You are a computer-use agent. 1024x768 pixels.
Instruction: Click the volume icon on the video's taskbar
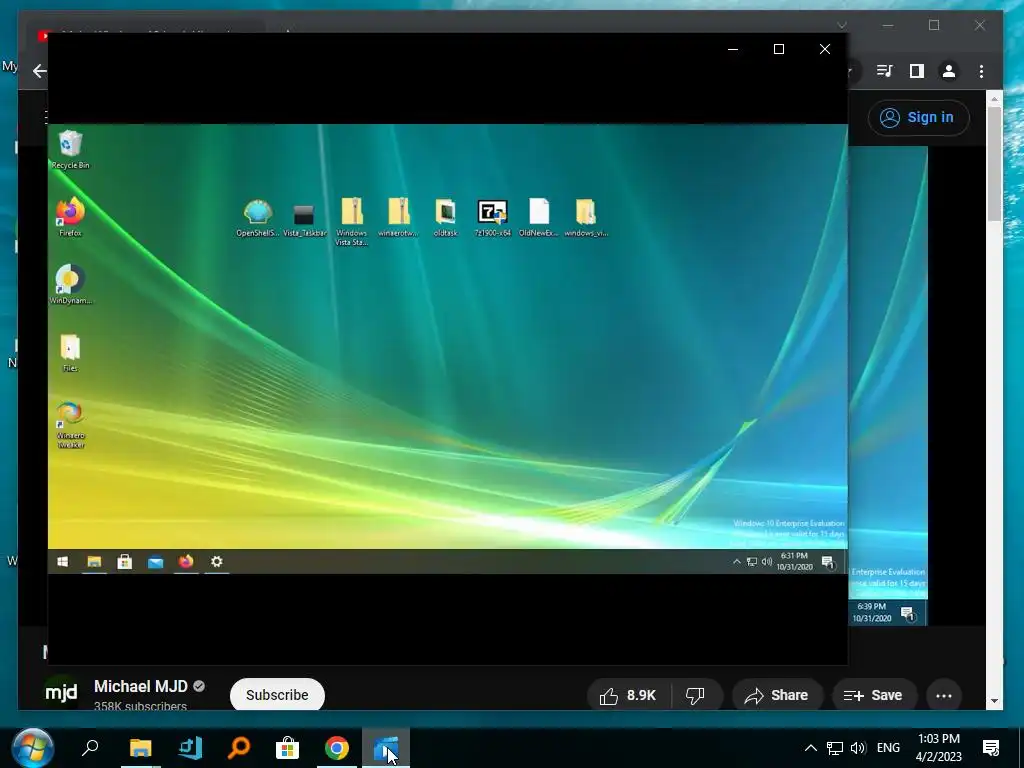coord(767,562)
